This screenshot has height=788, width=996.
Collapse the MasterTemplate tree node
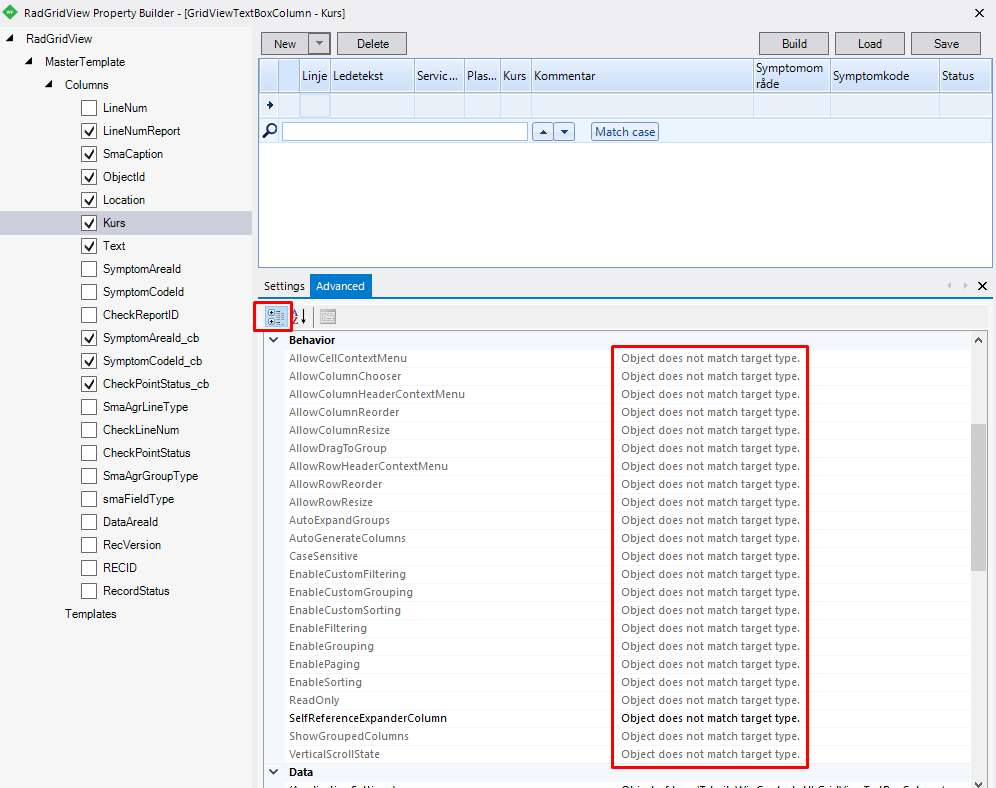(29, 61)
